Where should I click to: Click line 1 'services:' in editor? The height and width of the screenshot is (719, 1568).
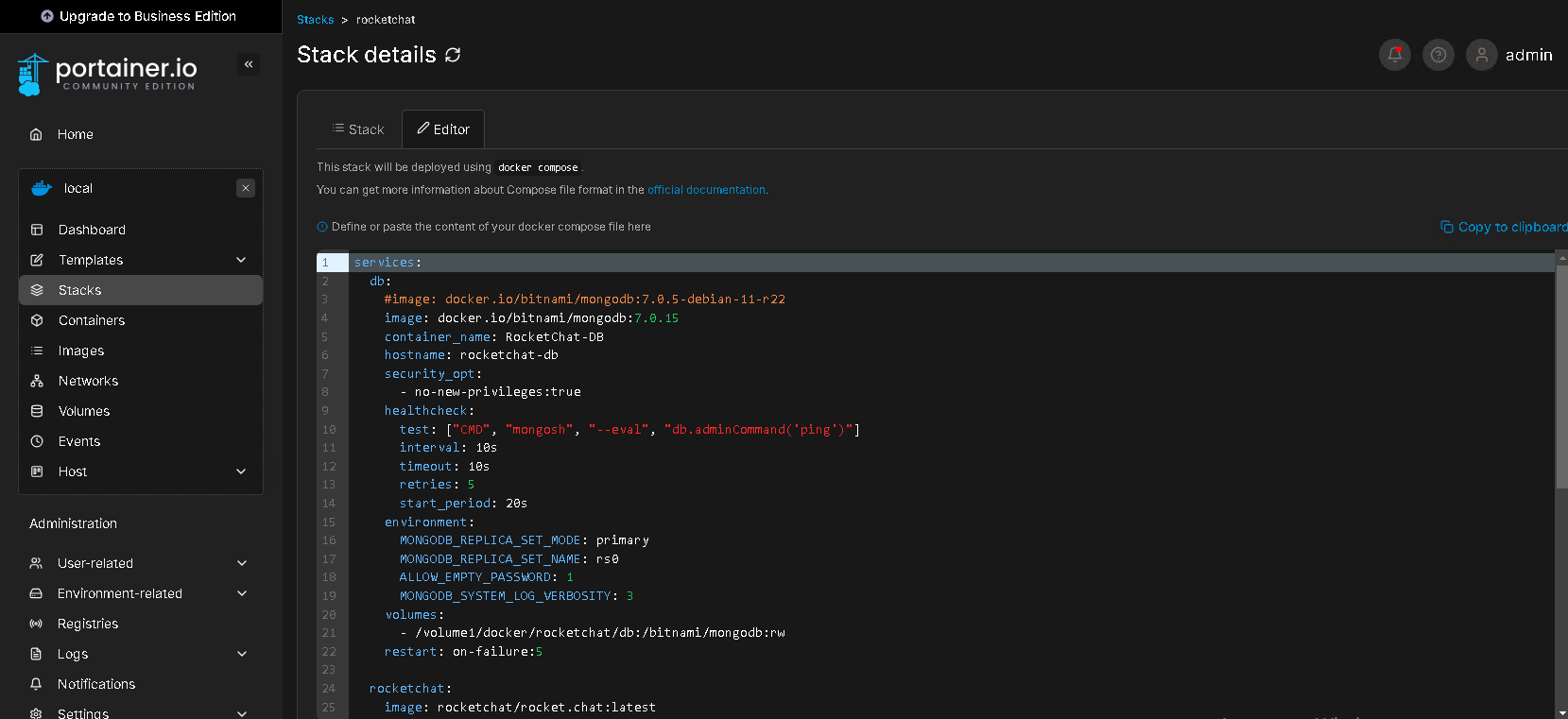tap(388, 263)
